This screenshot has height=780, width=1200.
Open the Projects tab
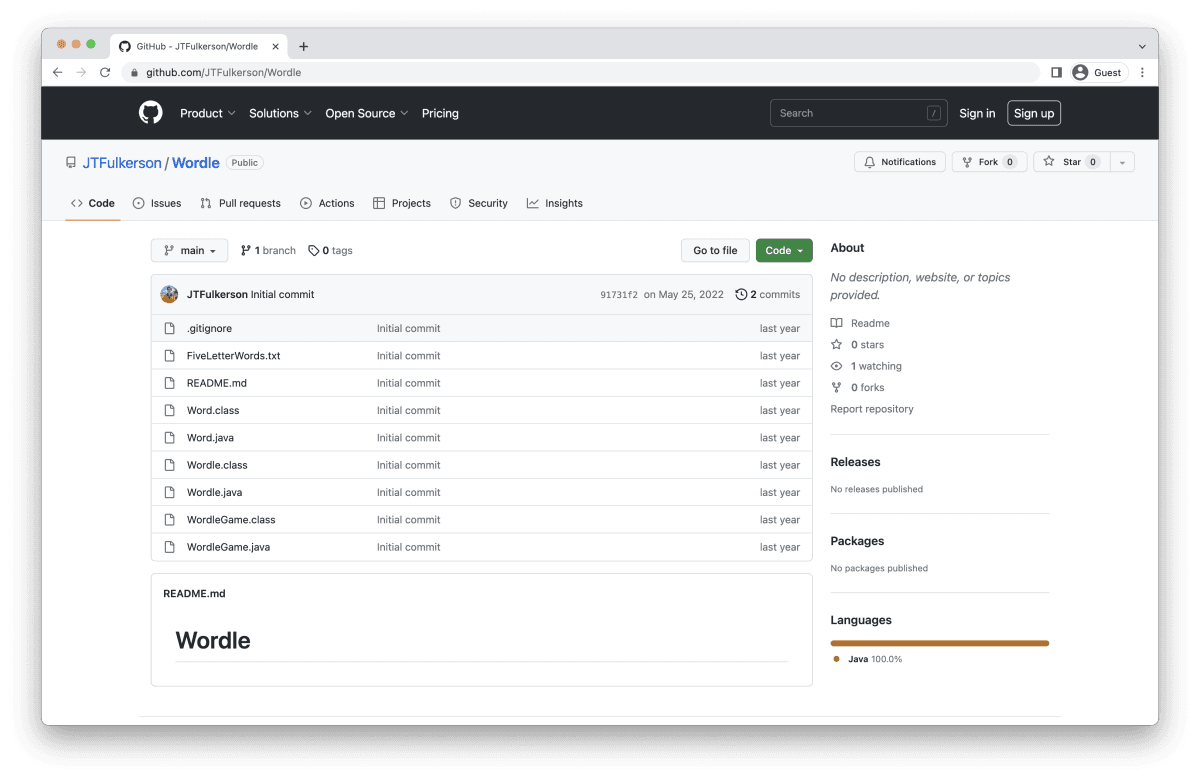[401, 203]
